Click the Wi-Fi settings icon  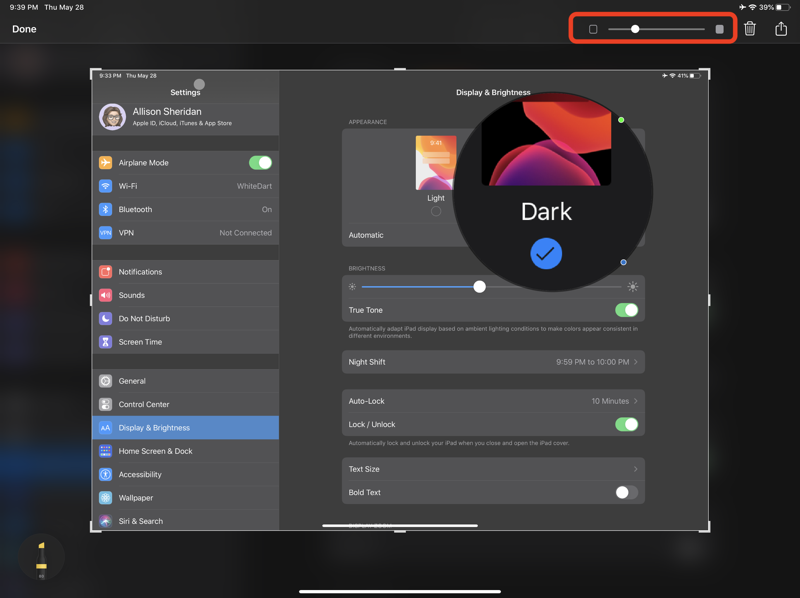click(x=105, y=186)
